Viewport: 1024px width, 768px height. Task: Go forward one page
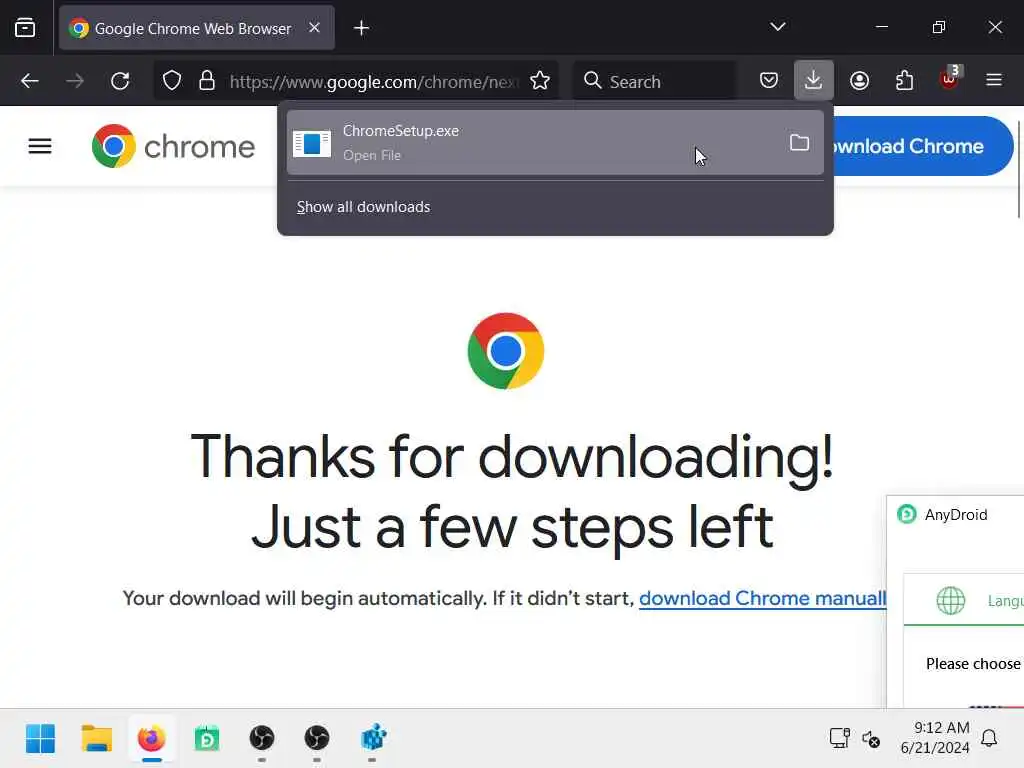pyautogui.click(x=75, y=81)
